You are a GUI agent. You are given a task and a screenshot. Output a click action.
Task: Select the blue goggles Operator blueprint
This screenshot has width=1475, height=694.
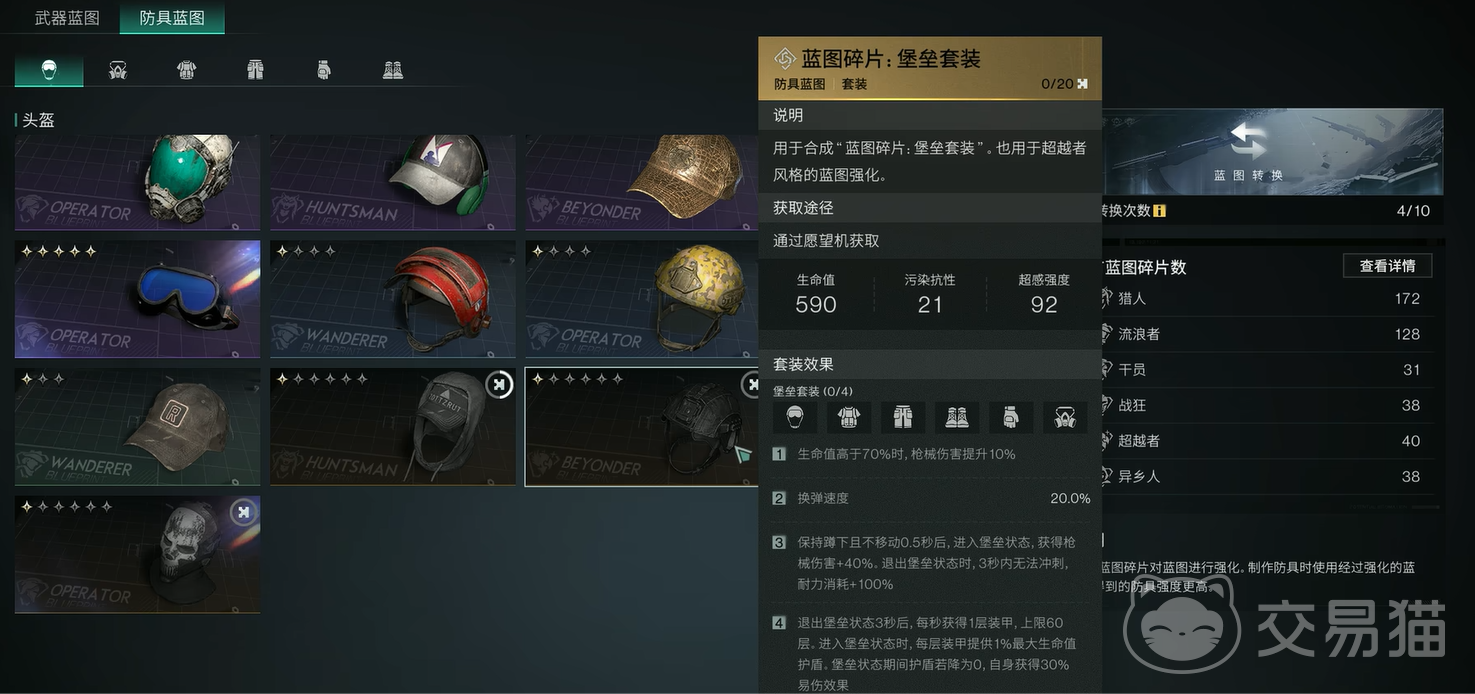137,299
